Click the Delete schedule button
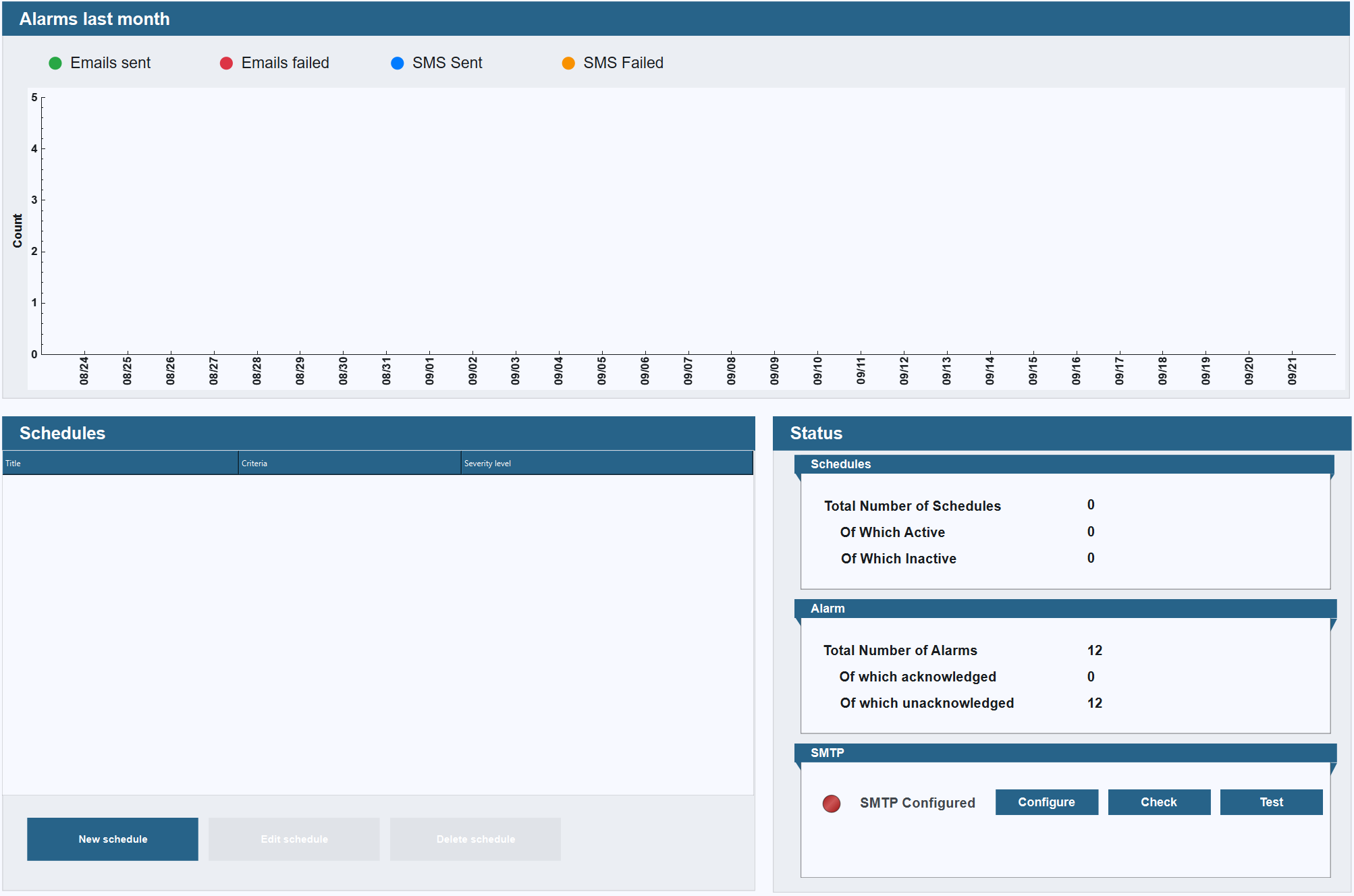Viewport: 1354px width, 896px height. coord(475,839)
